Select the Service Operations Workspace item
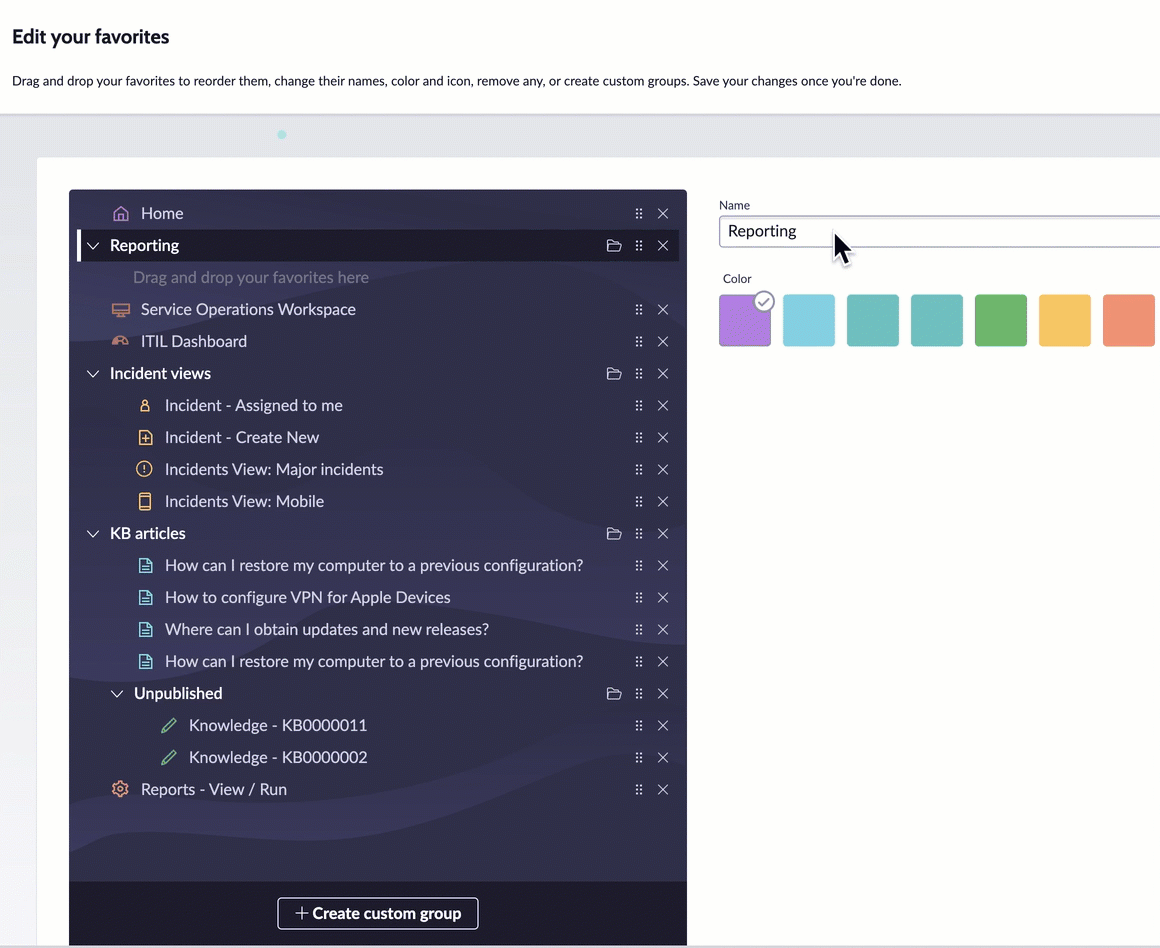This screenshot has height=948, width=1160. 378,309
